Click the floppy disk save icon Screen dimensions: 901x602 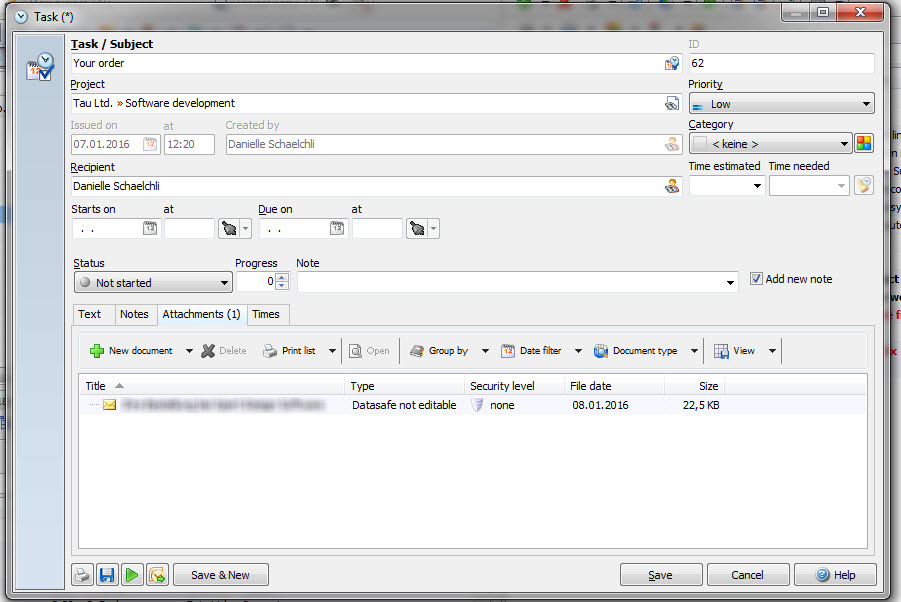coord(107,574)
